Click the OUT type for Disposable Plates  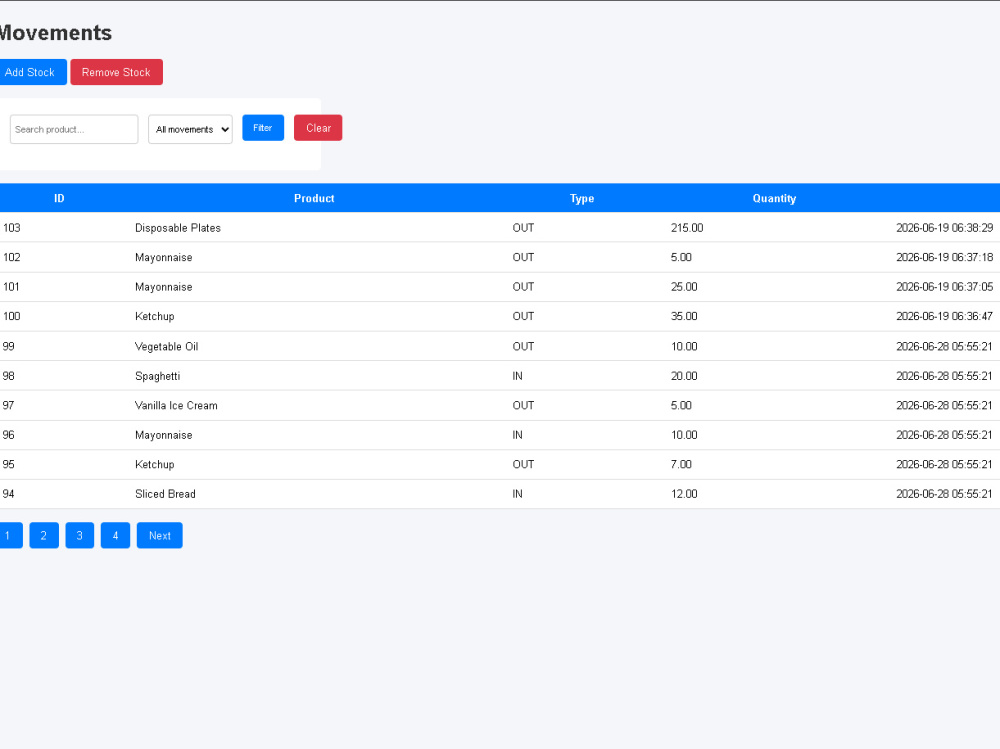523,228
